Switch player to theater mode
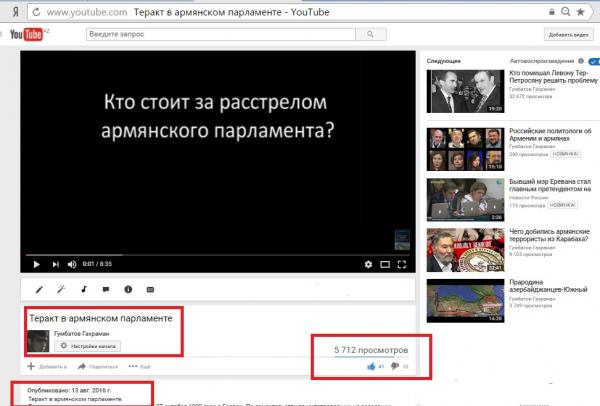600x406 pixels. point(386,264)
